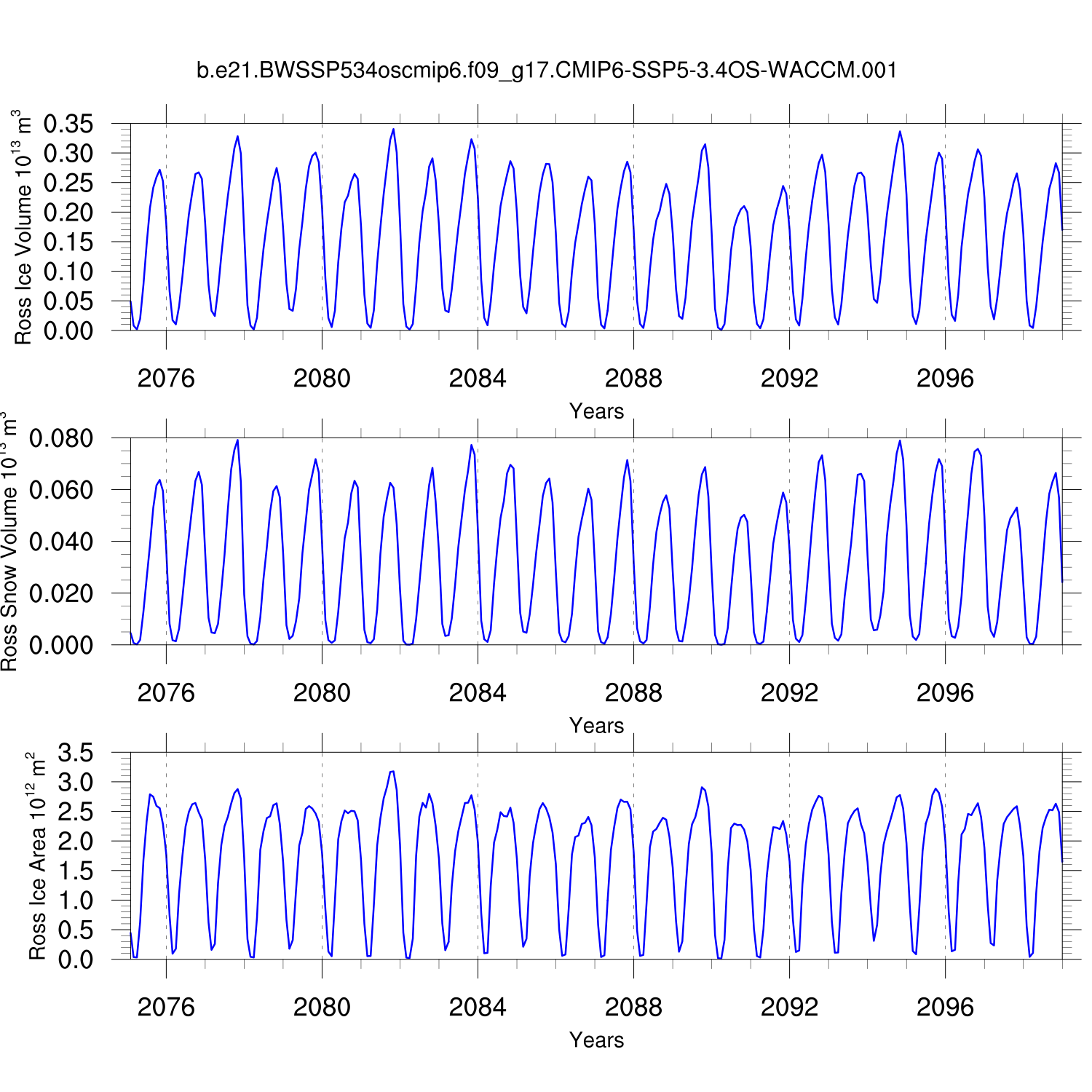This screenshot has height=1092, width=1092.
Task: Click the Years label under the ice volume plot
Action: click(596, 411)
